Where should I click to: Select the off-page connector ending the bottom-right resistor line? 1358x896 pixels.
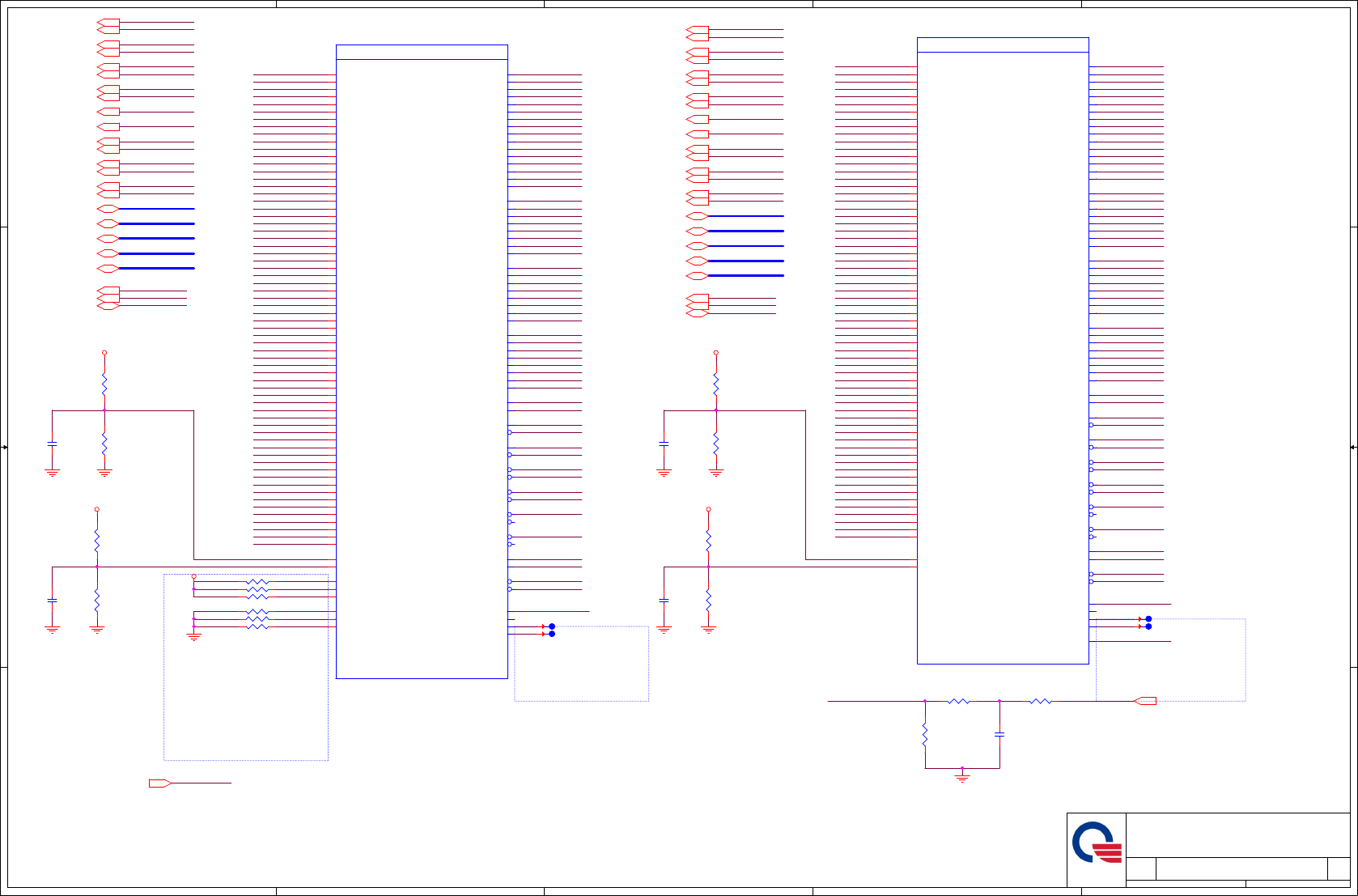1145,701
